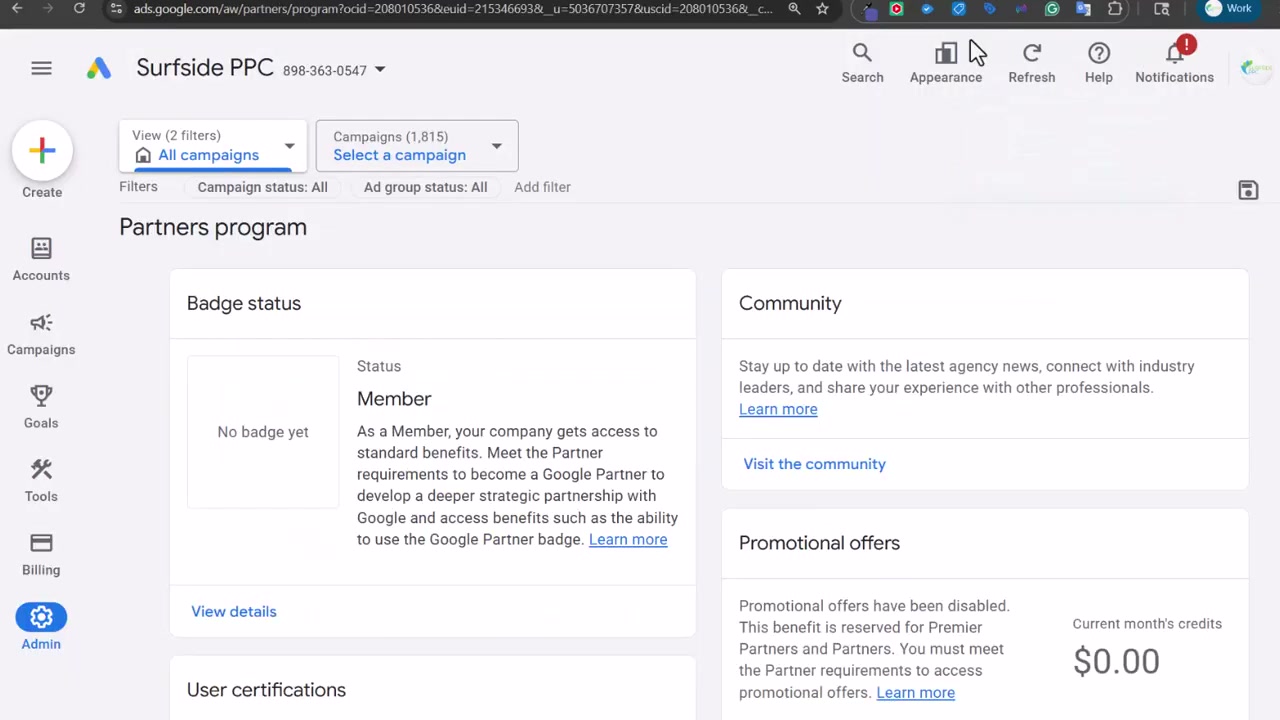
Task: Open the View All campaigns dropdown
Action: (x=213, y=146)
